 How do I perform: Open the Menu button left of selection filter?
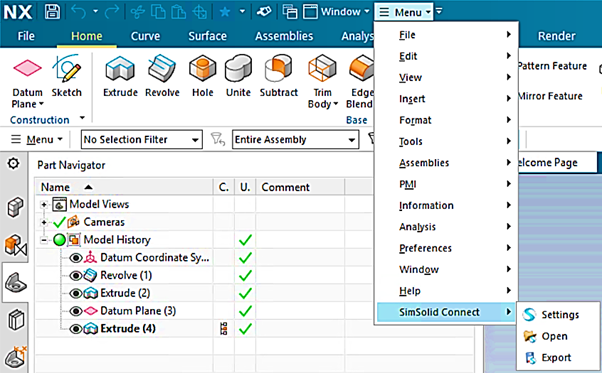tap(36, 139)
